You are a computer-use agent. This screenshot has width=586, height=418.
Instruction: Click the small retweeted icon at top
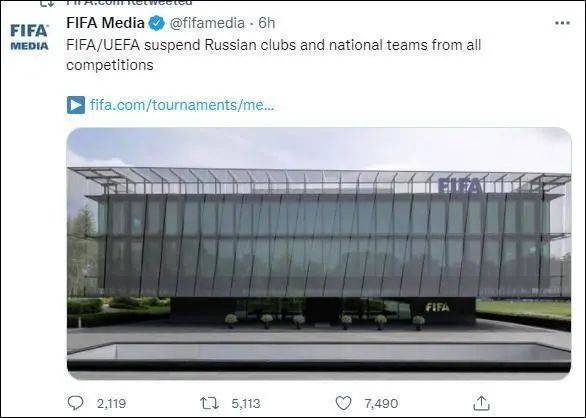(x=47, y=3)
